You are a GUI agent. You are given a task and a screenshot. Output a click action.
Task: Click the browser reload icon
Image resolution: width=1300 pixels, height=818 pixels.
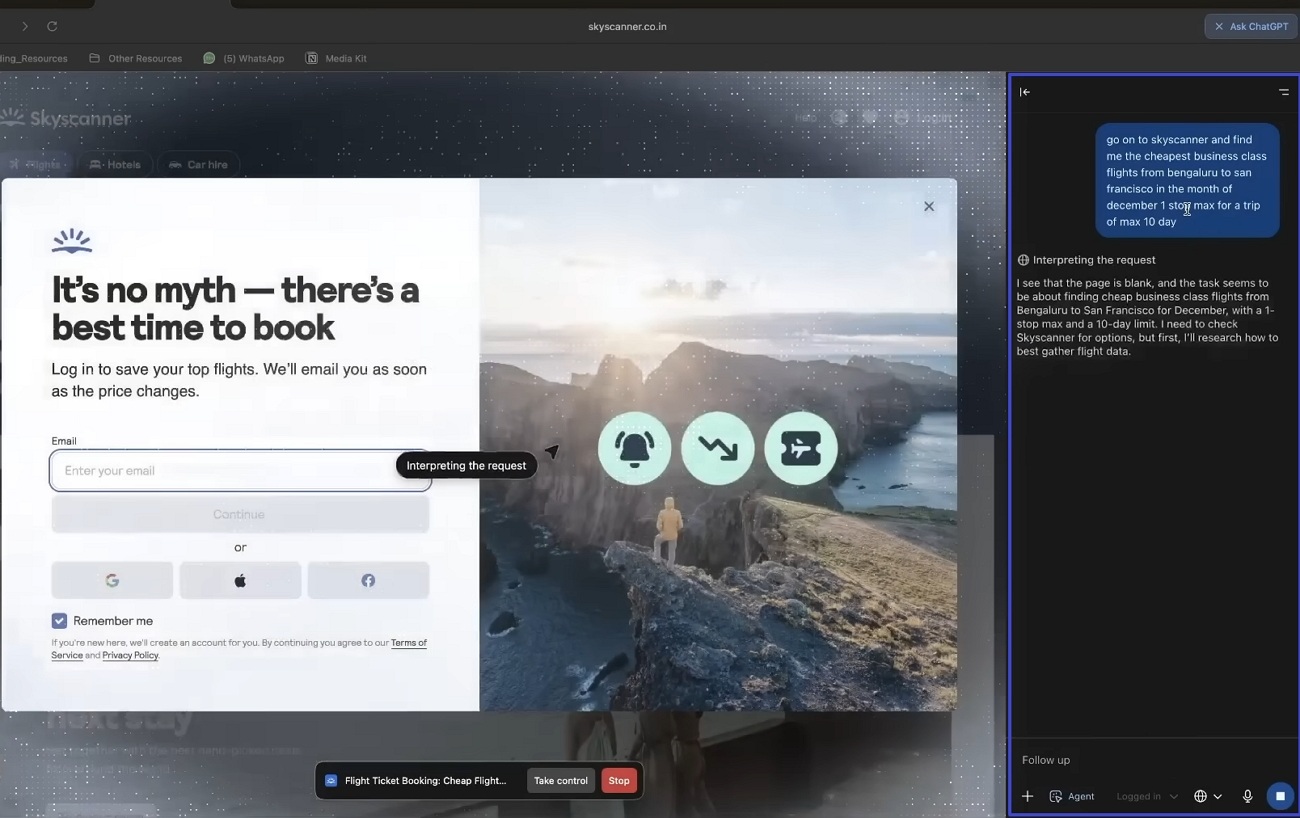pyautogui.click(x=52, y=26)
